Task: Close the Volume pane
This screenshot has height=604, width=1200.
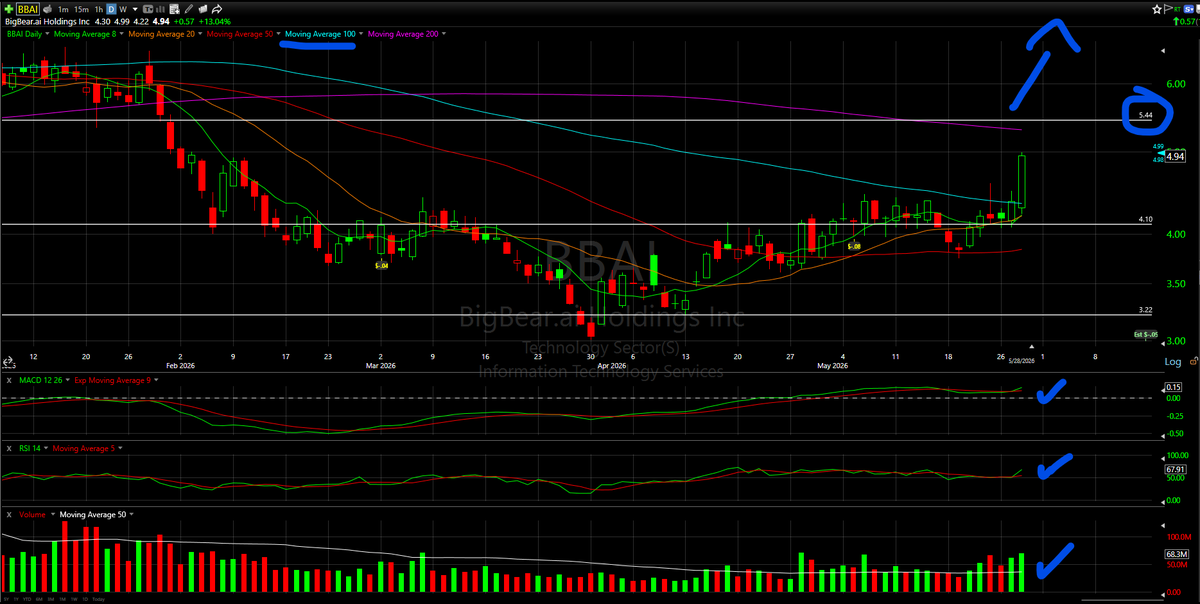Action: 9,514
